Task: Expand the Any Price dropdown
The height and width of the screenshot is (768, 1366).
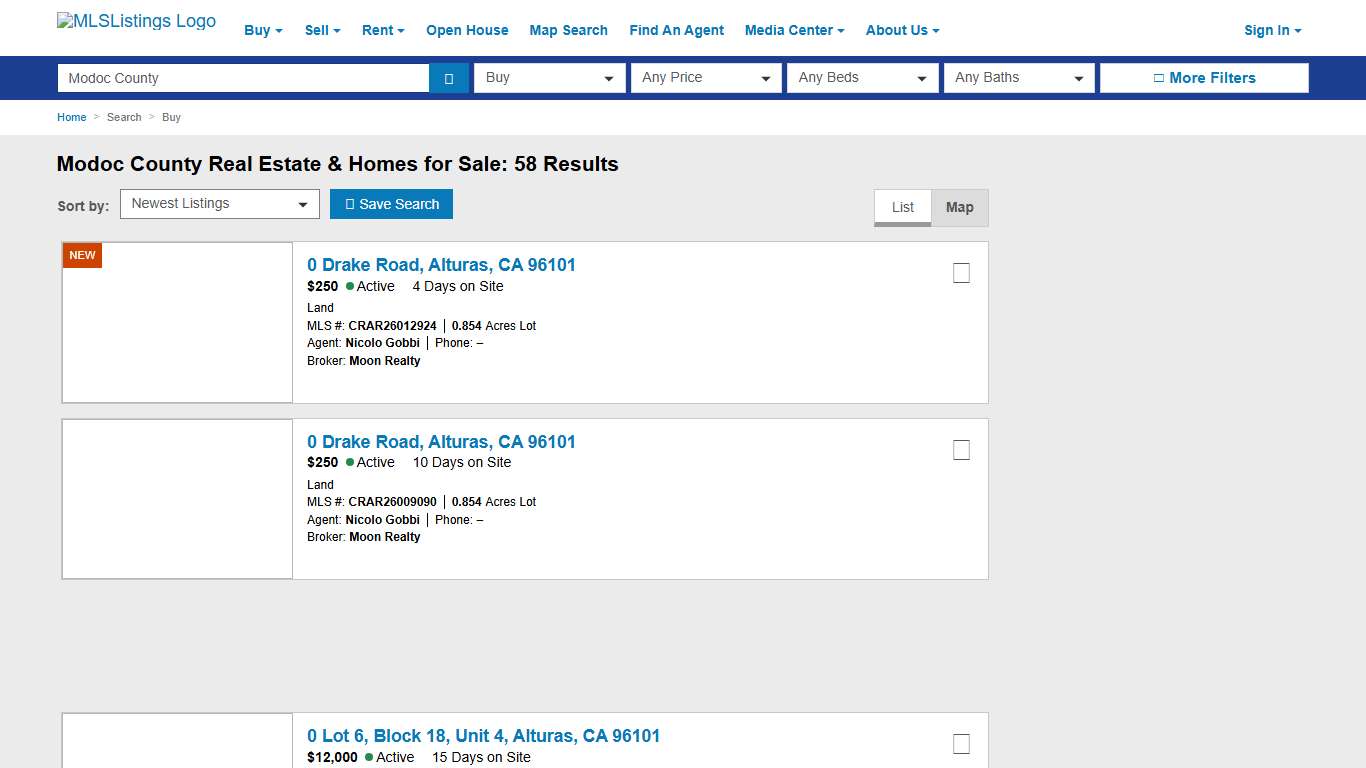Action: [705, 77]
